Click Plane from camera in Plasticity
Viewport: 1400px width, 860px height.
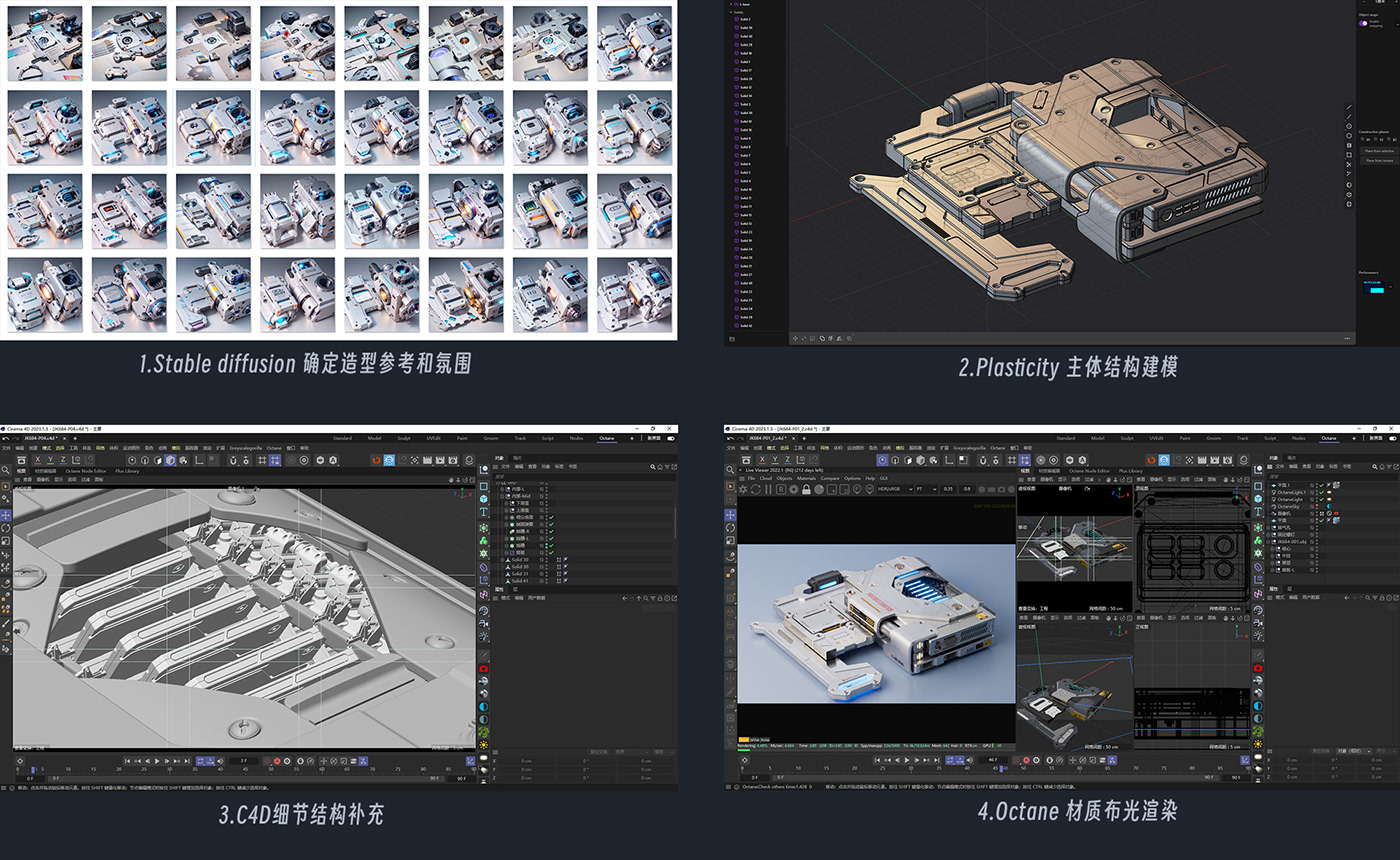point(1379,160)
